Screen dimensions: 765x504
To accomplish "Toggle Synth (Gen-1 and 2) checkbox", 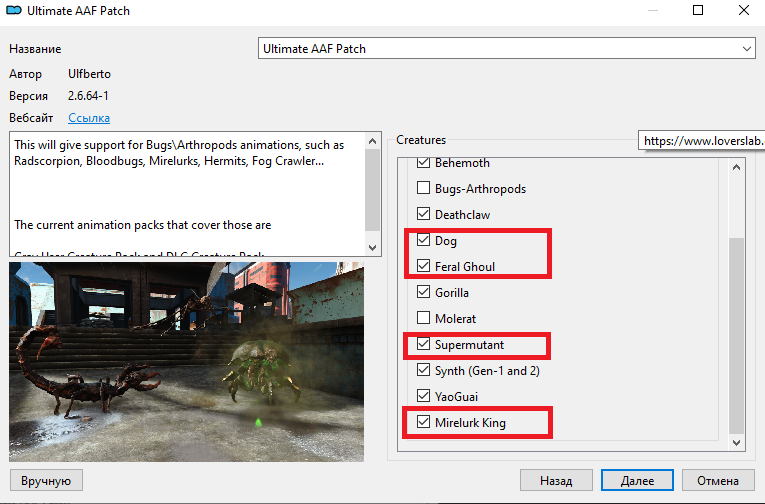I will coord(423,371).
